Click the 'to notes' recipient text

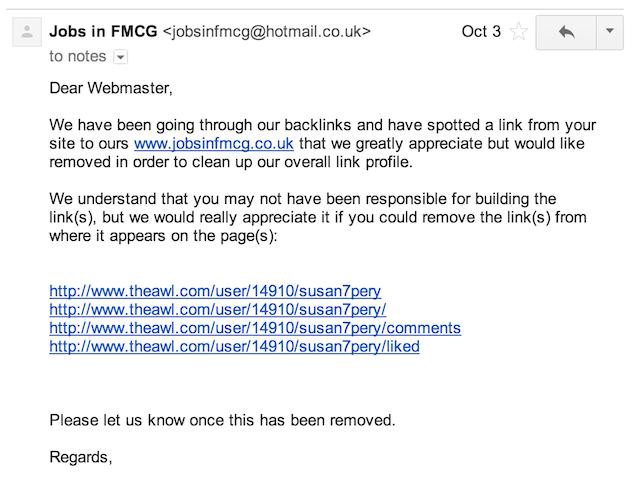click(x=78, y=56)
